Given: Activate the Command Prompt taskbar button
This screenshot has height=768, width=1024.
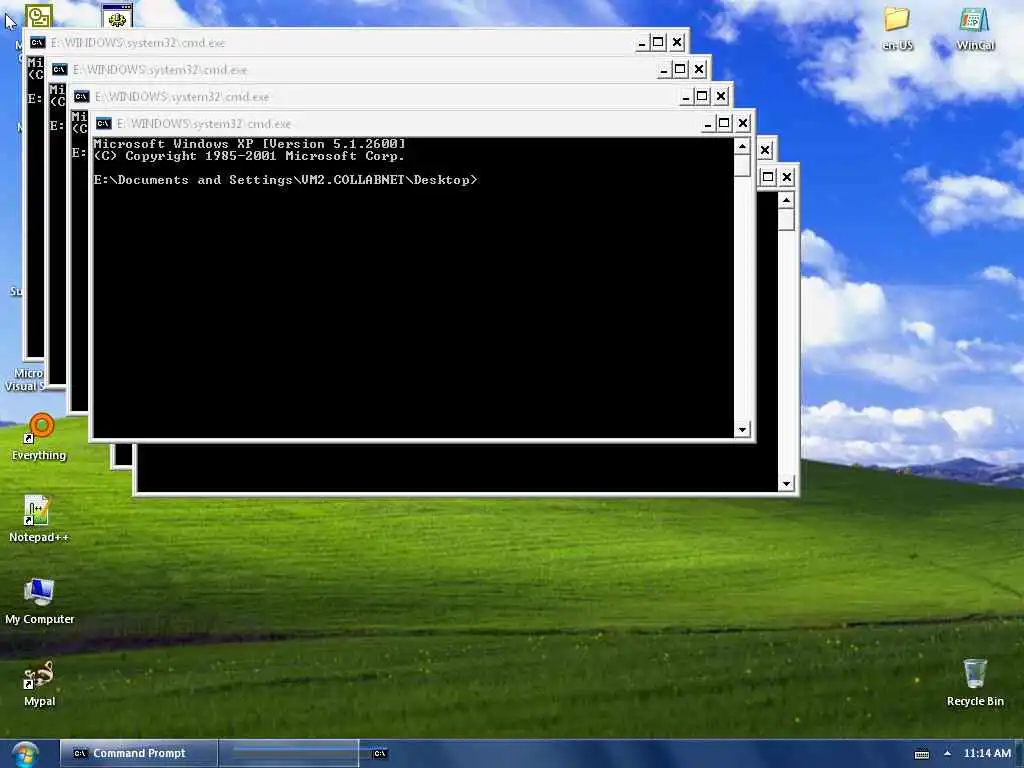Looking at the screenshot, I should pyautogui.click(x=138, y=754).
